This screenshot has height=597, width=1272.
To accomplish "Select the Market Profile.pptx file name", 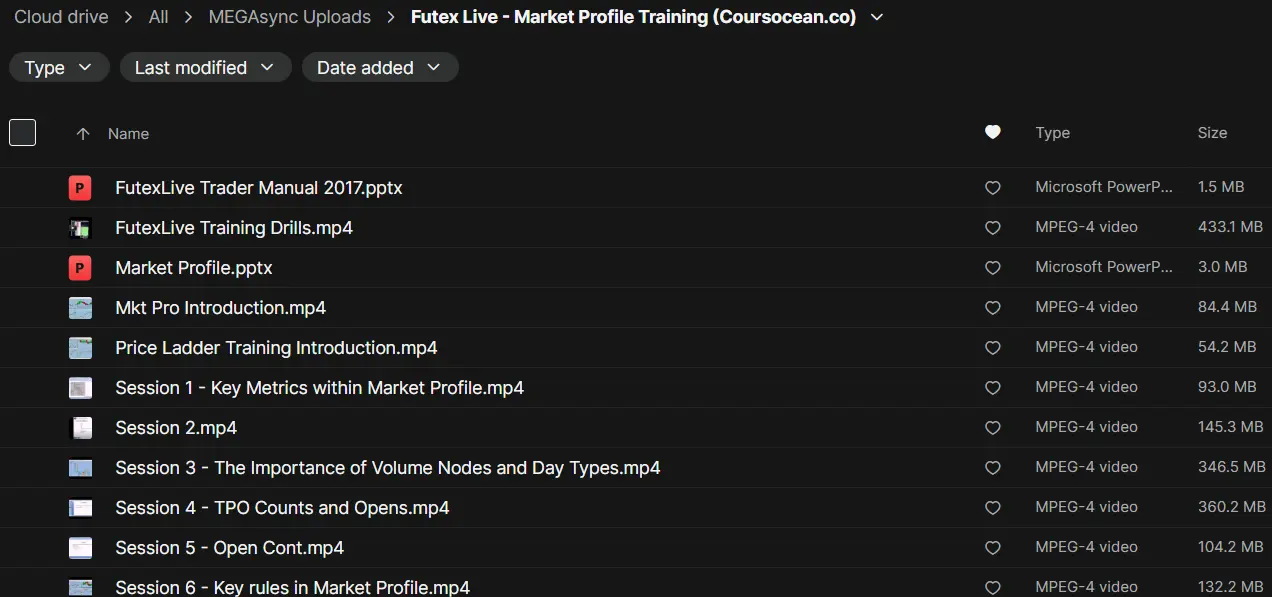I will 194,268.
